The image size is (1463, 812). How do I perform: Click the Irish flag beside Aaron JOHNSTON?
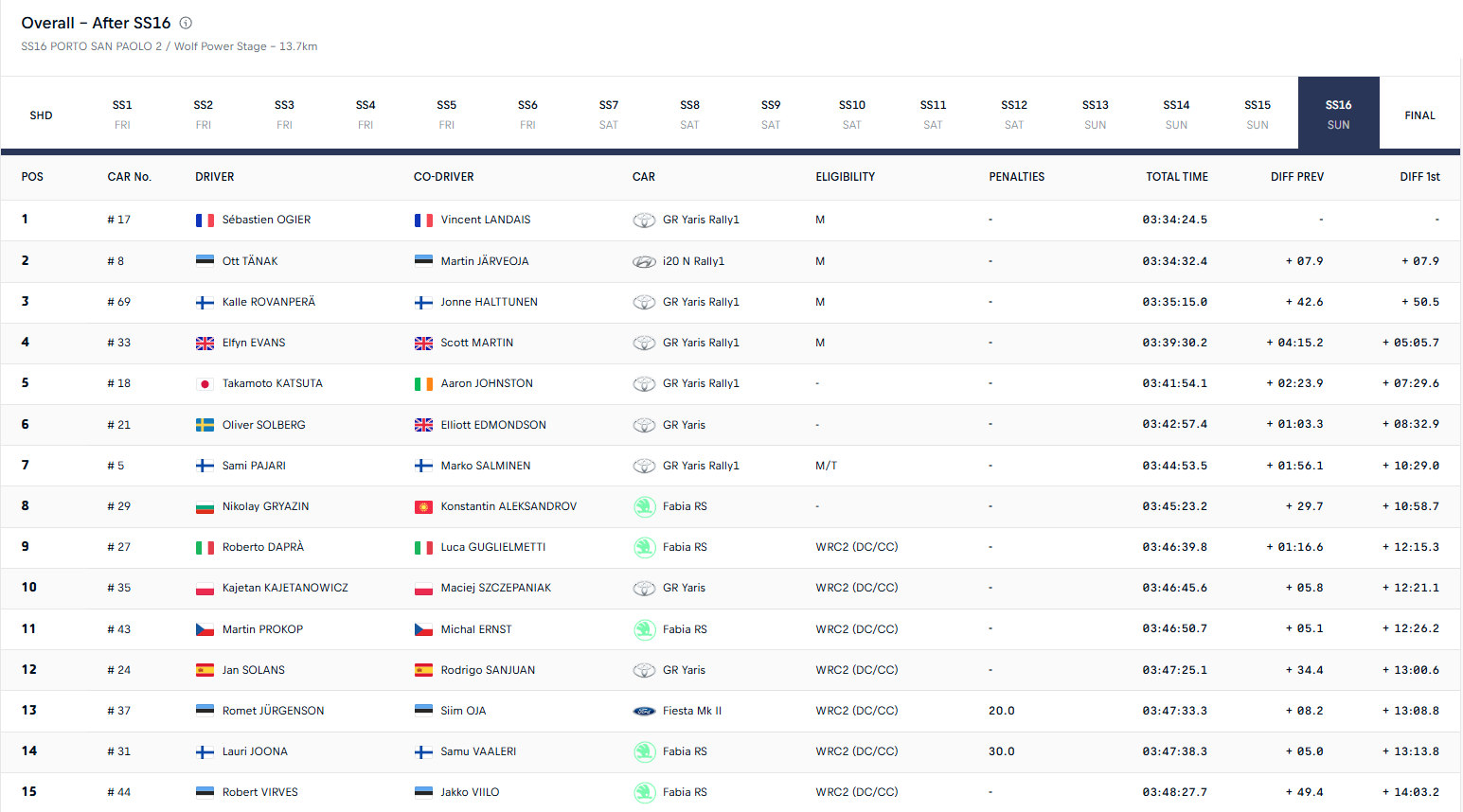[x=423, y=384]
